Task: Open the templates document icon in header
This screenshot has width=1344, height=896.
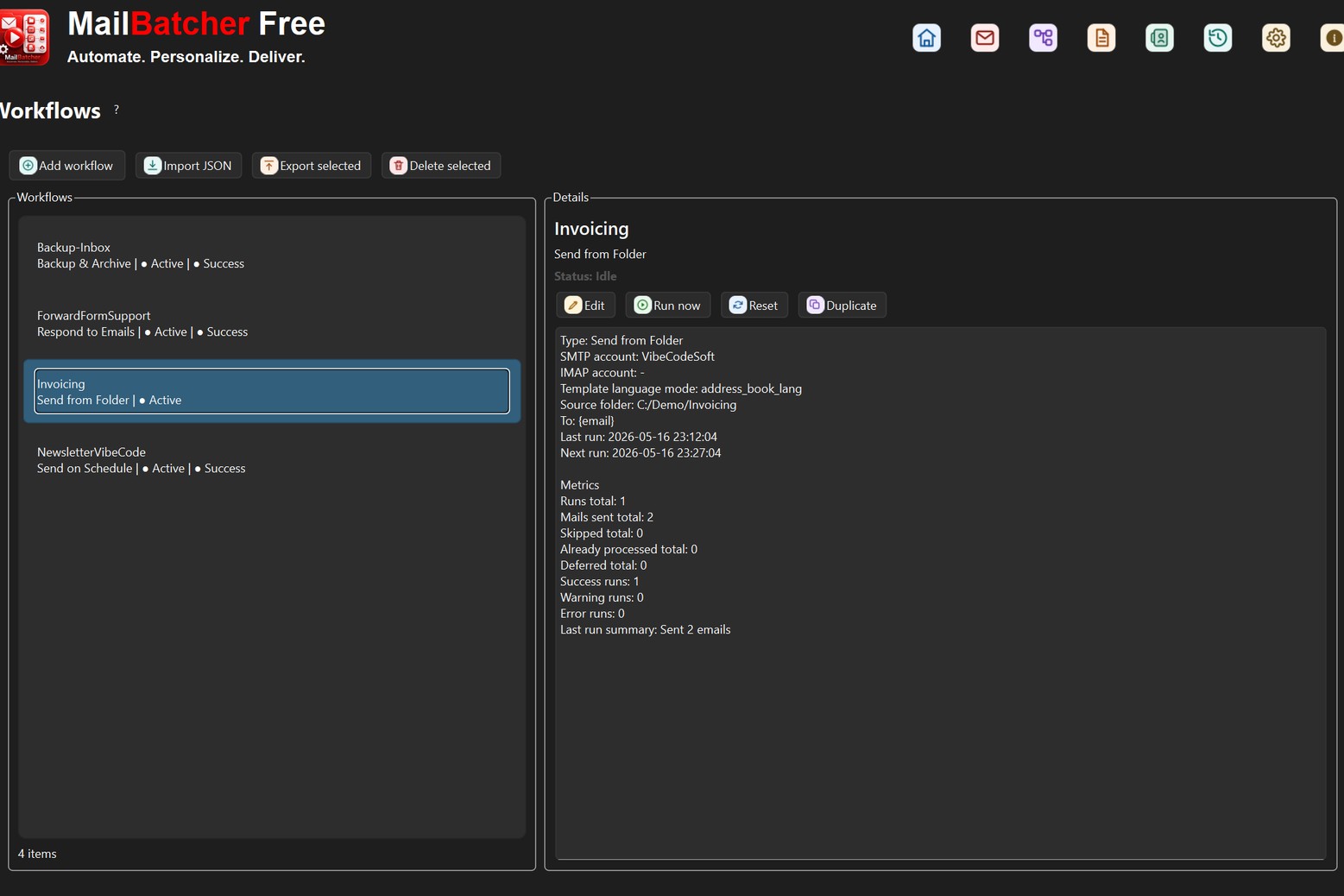Action: 1101,38
